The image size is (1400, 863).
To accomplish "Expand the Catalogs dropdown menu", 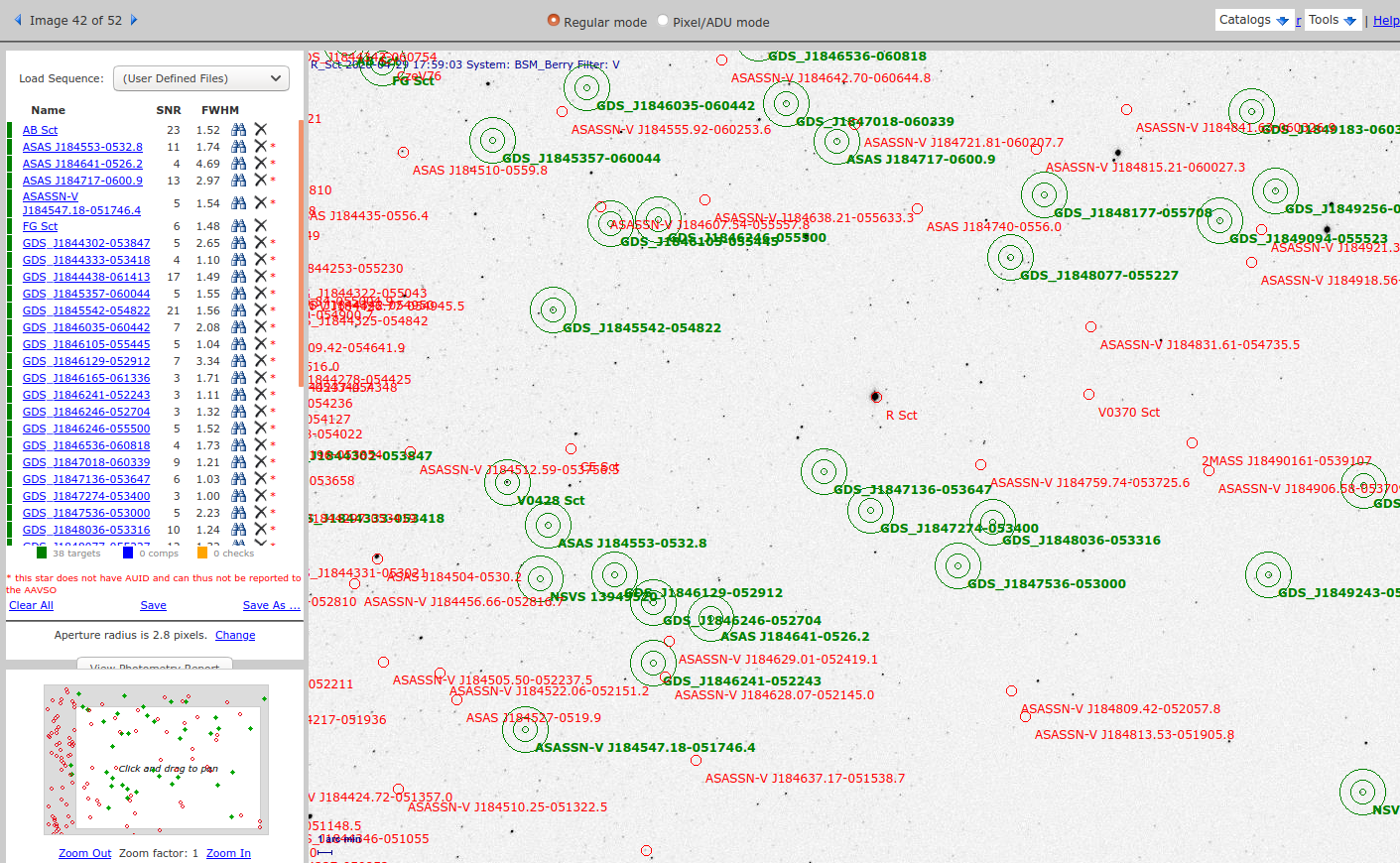I will click(1254, 20).
